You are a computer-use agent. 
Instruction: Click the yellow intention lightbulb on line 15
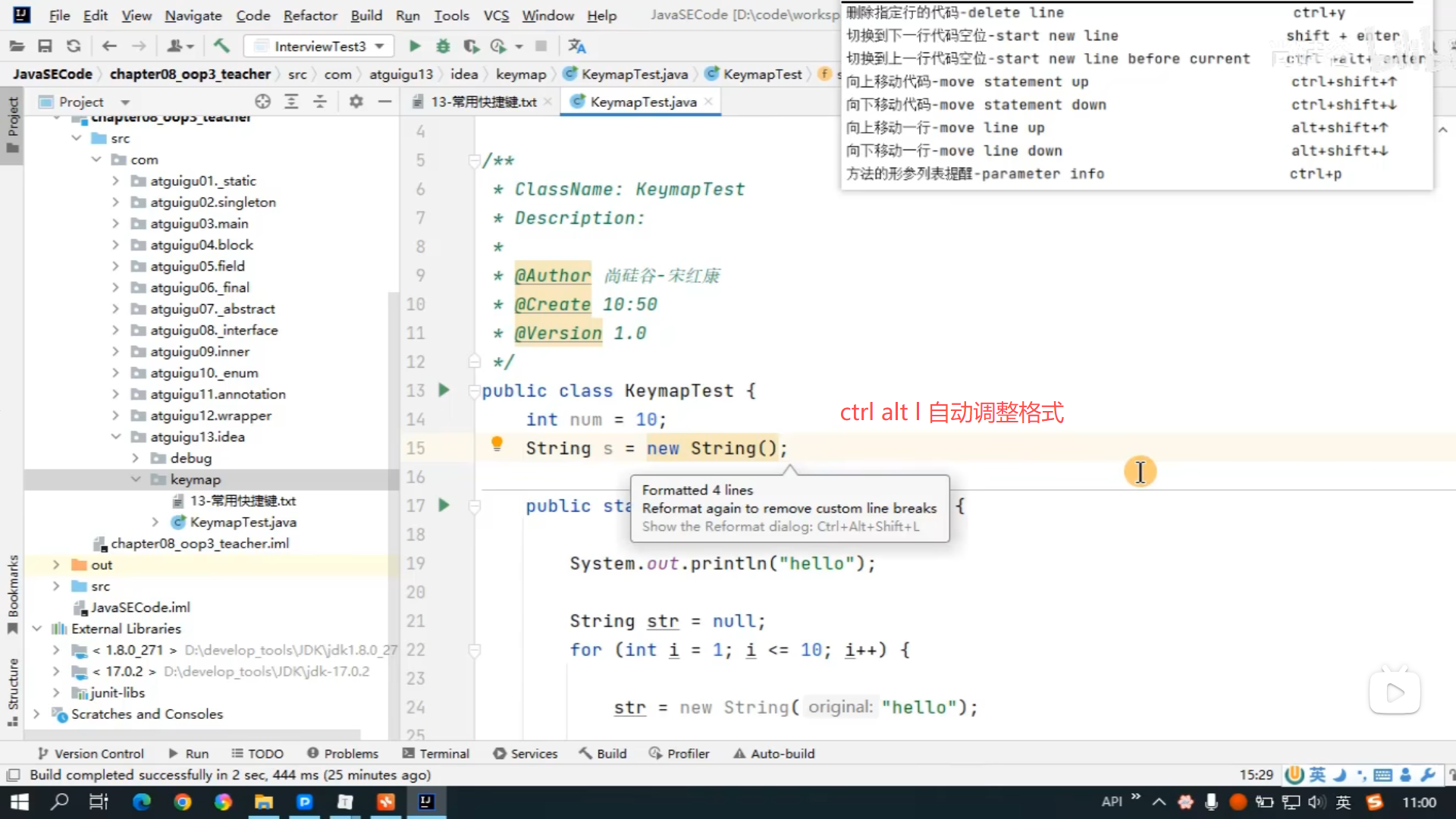(497, 444)
